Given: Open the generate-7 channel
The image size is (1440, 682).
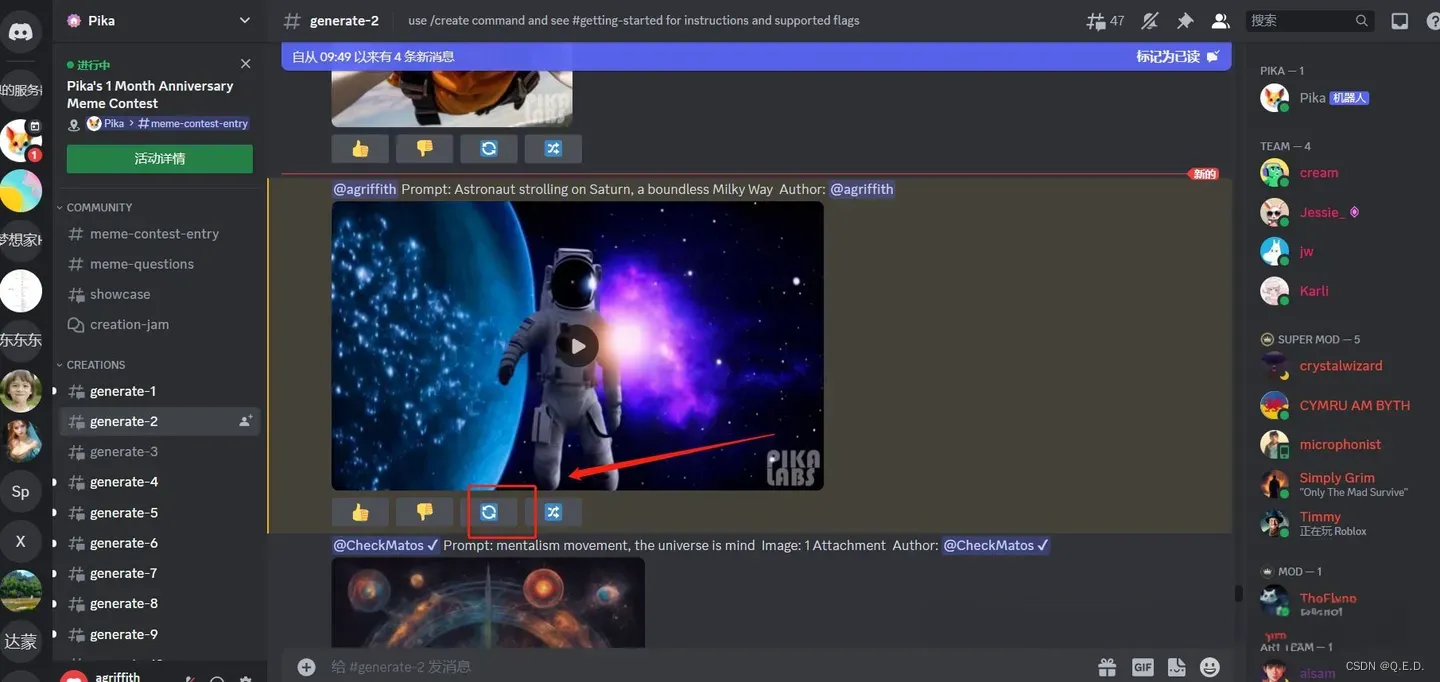Looking at the screenshot, I should click(160, 573).
